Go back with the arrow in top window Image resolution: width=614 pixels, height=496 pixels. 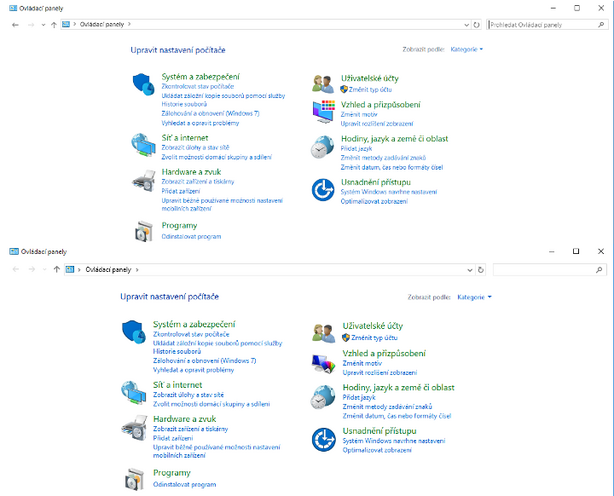coord(15,25)
